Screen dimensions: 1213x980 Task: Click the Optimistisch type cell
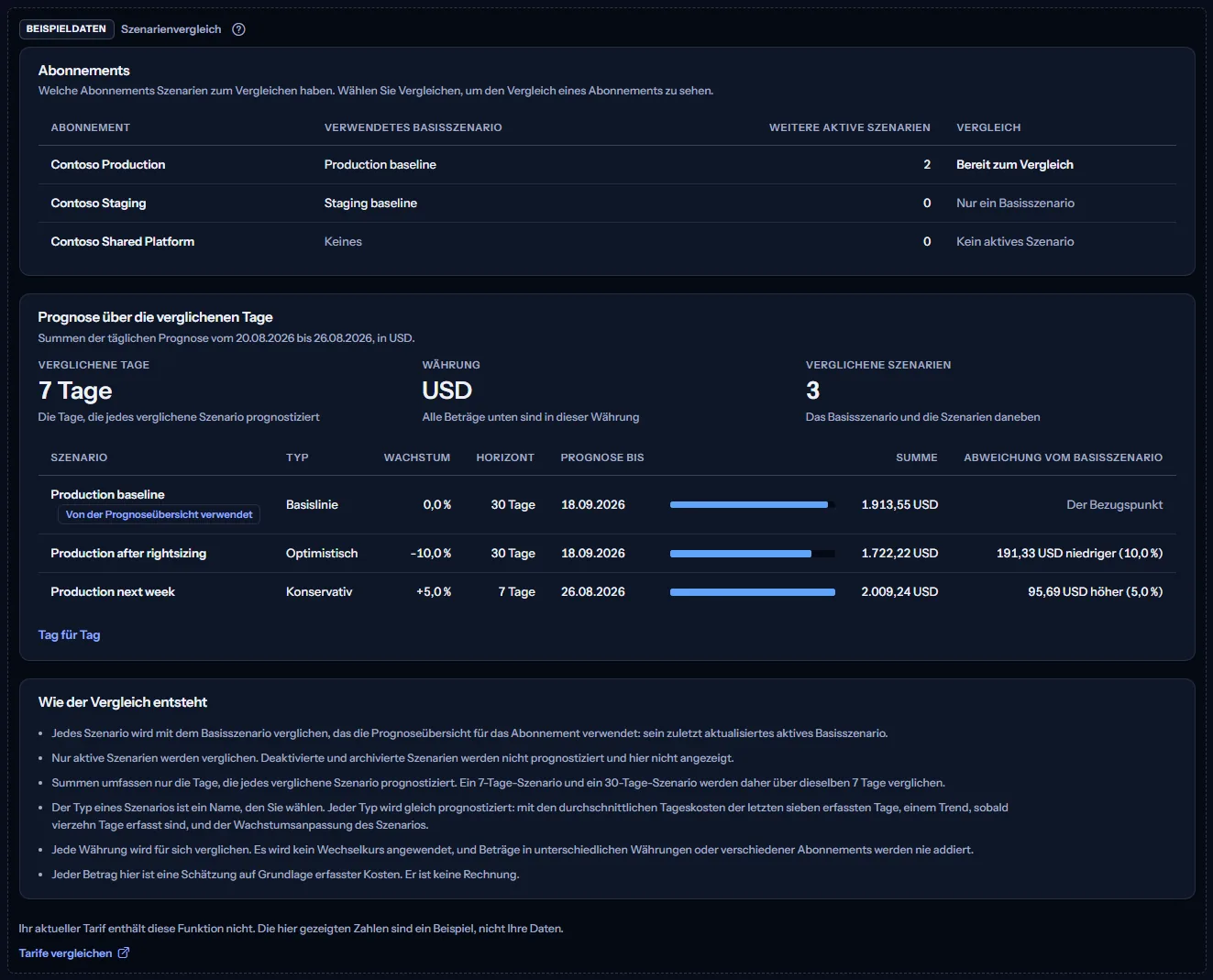[x=322, y=554]
